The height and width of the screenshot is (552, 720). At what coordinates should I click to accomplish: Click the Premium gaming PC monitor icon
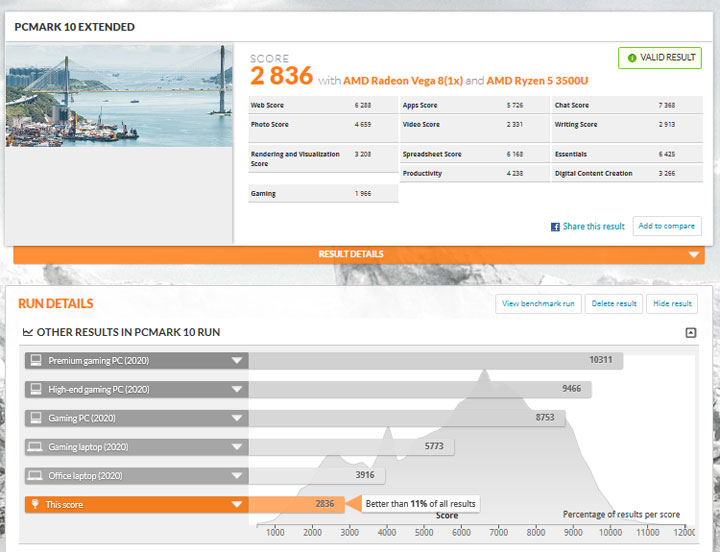coord(35,360)
